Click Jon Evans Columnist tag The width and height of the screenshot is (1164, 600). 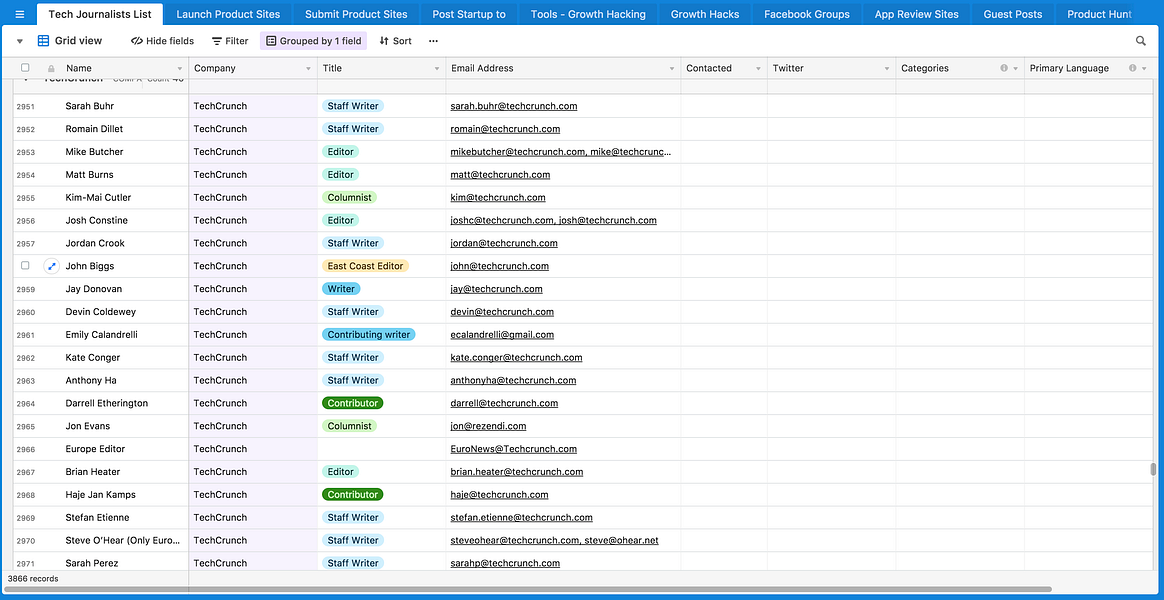(349, 426)
